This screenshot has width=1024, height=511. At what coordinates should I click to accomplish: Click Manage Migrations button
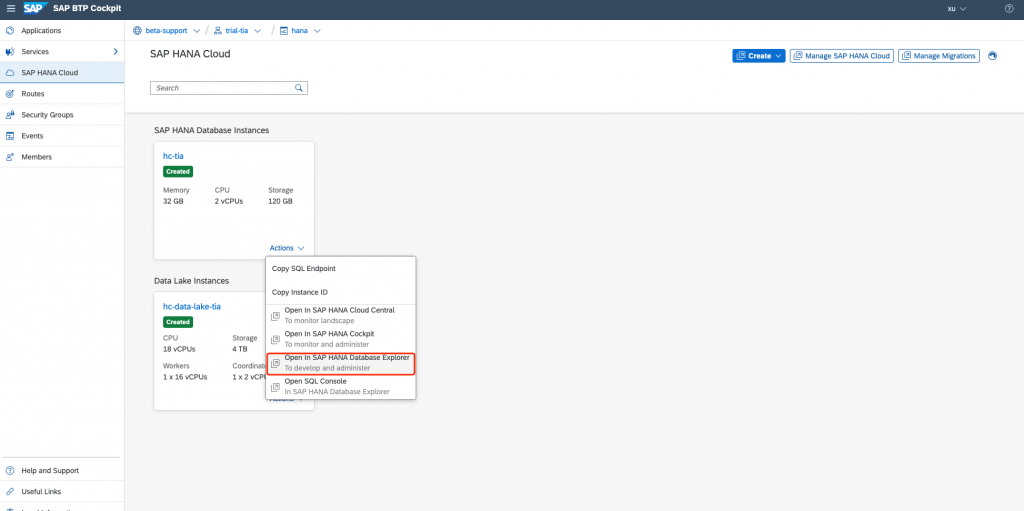point(938,56)
